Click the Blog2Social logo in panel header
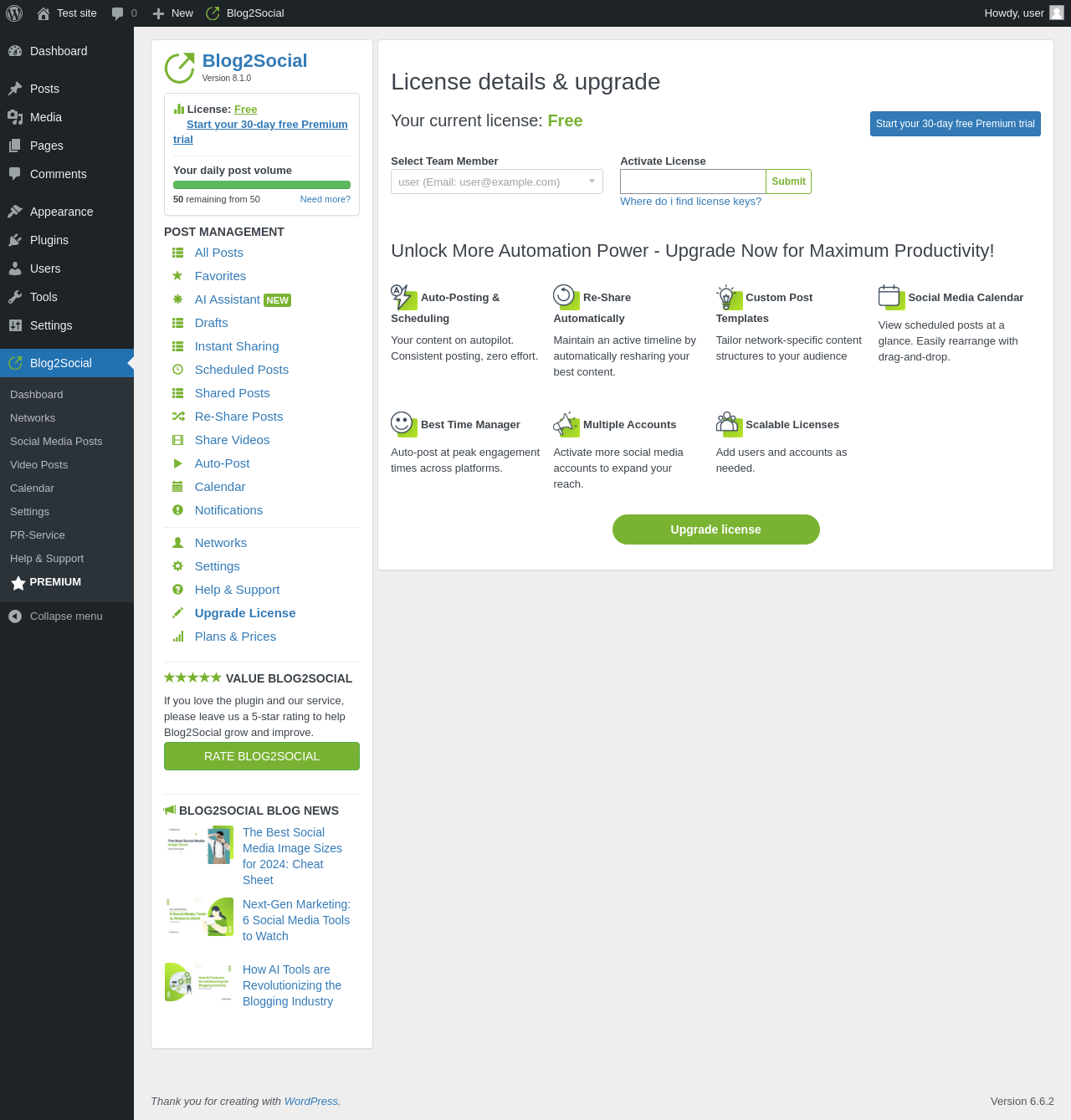Viewport: 1071px width, 1120px height. click(179, 68)
